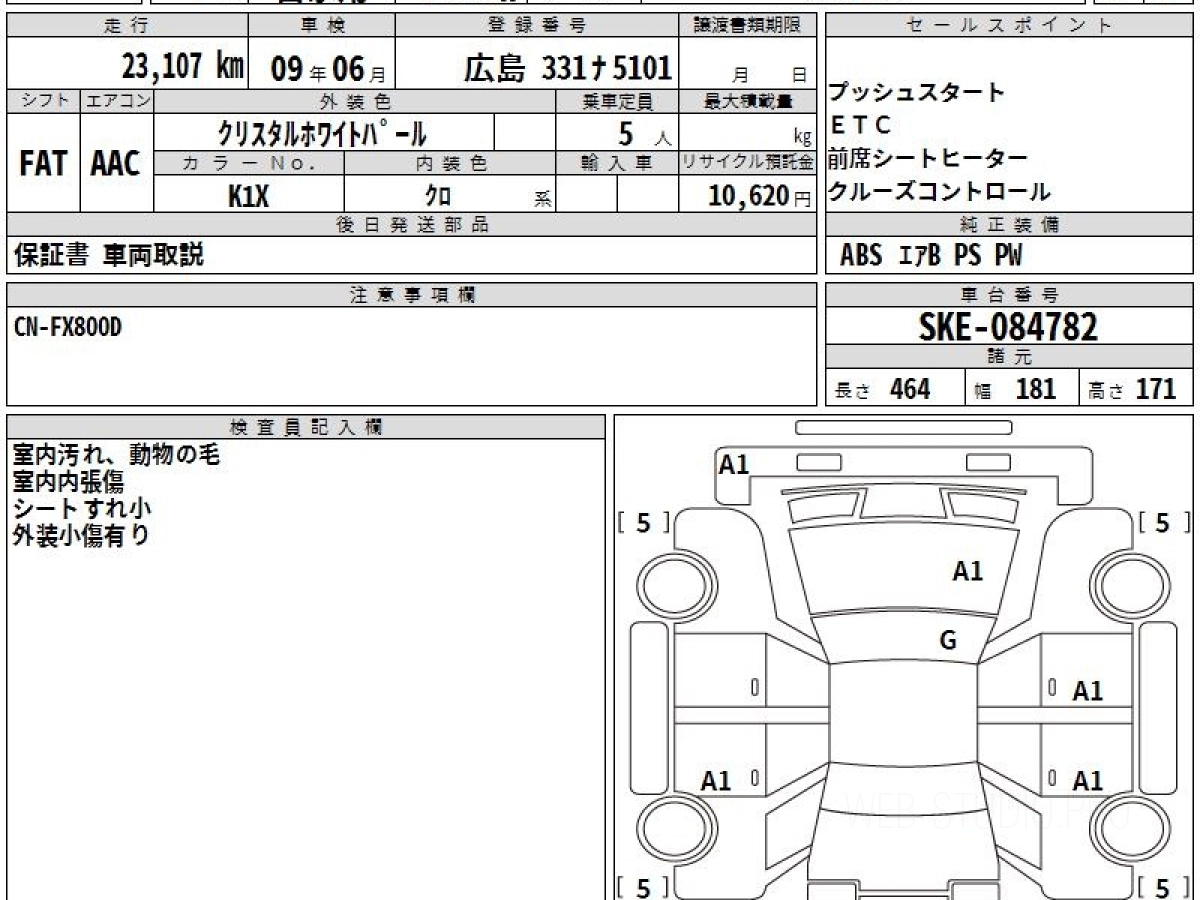Click the FAT shift type cell
This screenshot has width=1200, height=900.
pyautogui.click(x=43, y=164)
